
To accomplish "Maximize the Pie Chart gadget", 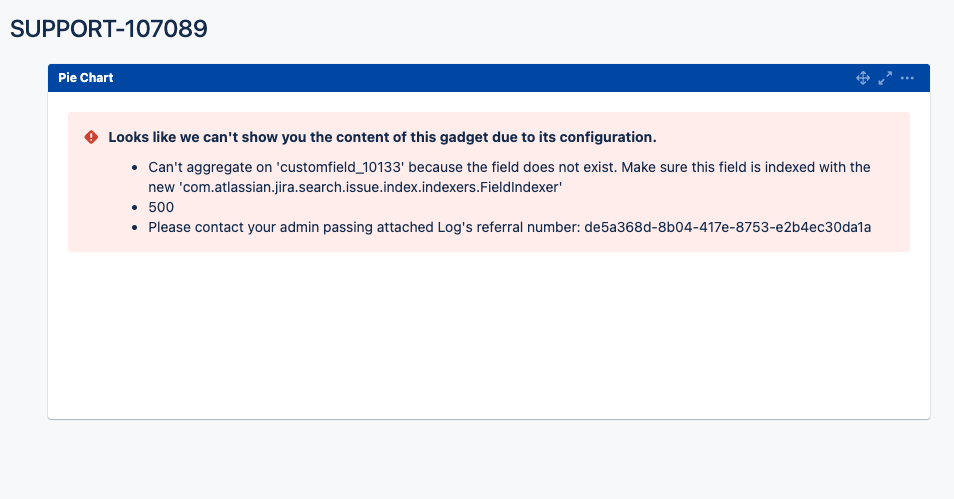I will (885, 78).
